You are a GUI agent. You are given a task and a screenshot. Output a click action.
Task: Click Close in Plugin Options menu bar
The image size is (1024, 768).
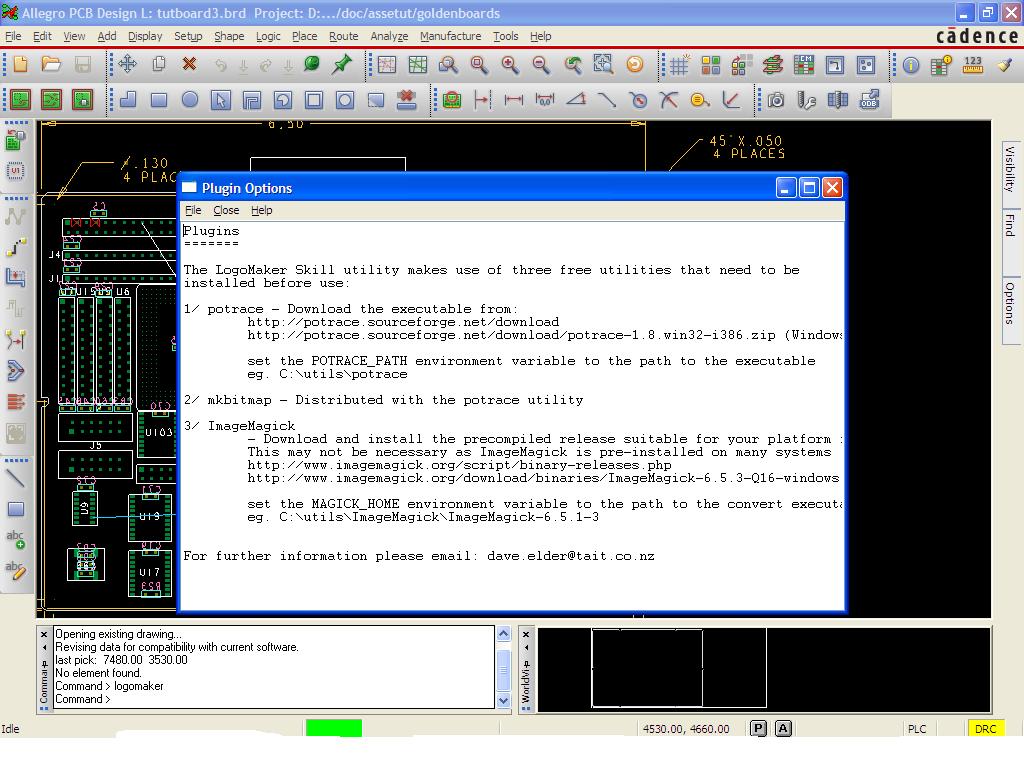pyautogui.click(x=226, y=210)
